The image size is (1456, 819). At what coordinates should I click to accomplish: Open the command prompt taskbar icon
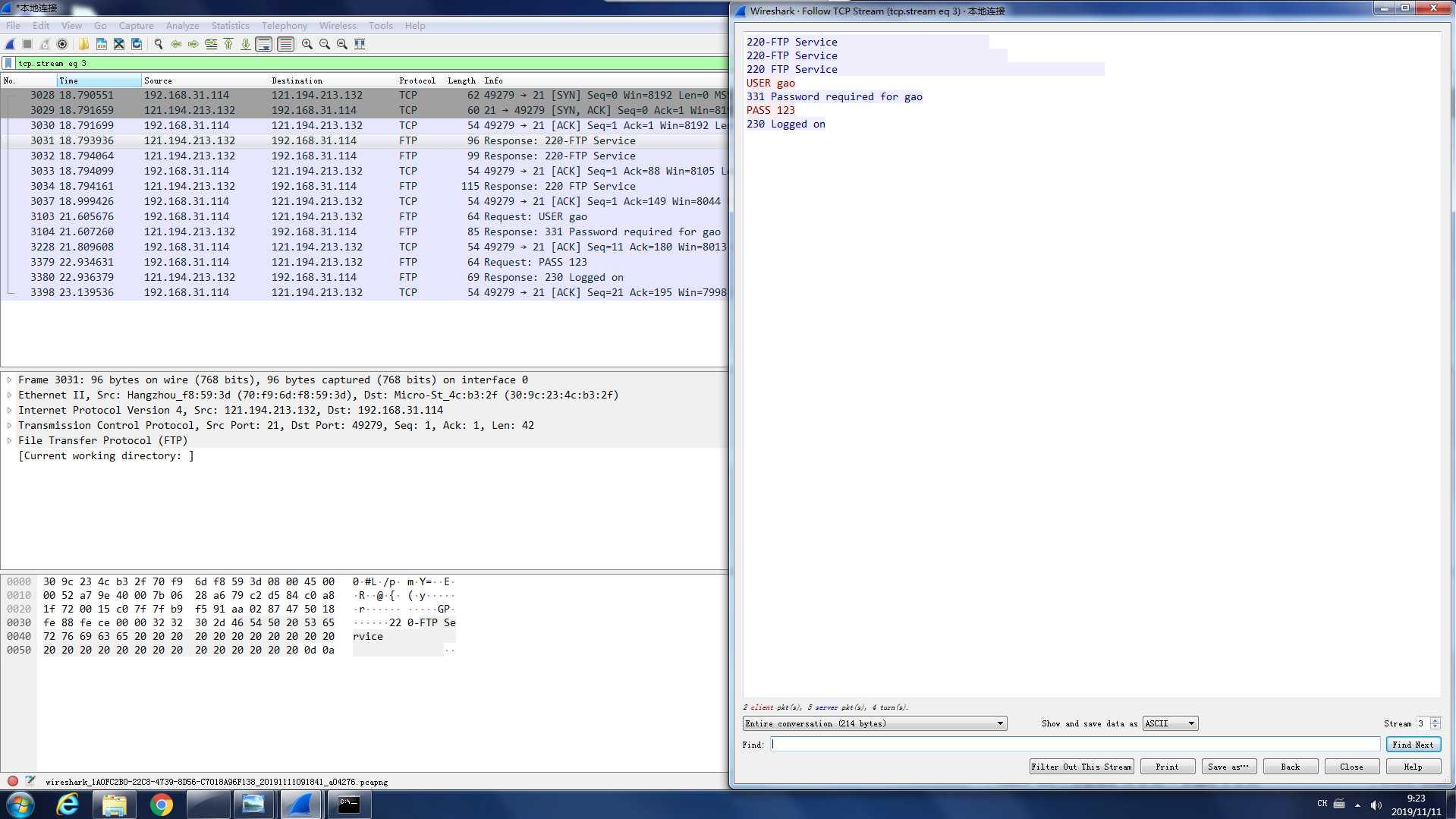tap(348, 805)
